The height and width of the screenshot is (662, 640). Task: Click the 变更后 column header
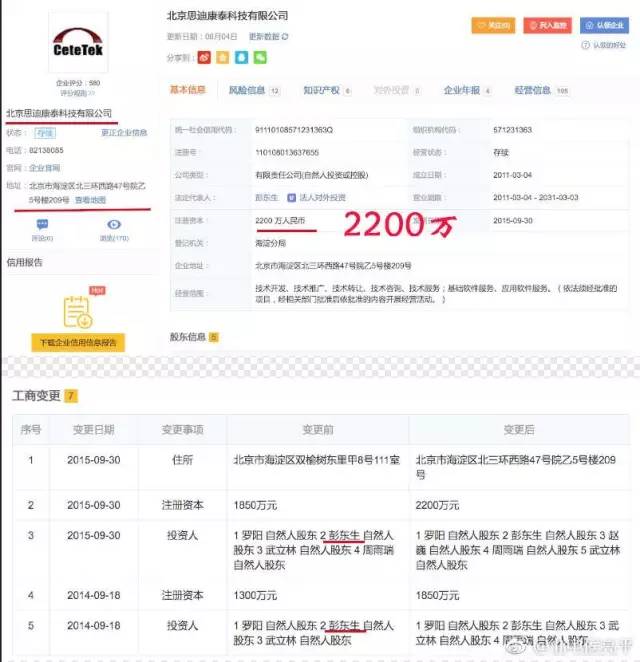coord(519,429)
